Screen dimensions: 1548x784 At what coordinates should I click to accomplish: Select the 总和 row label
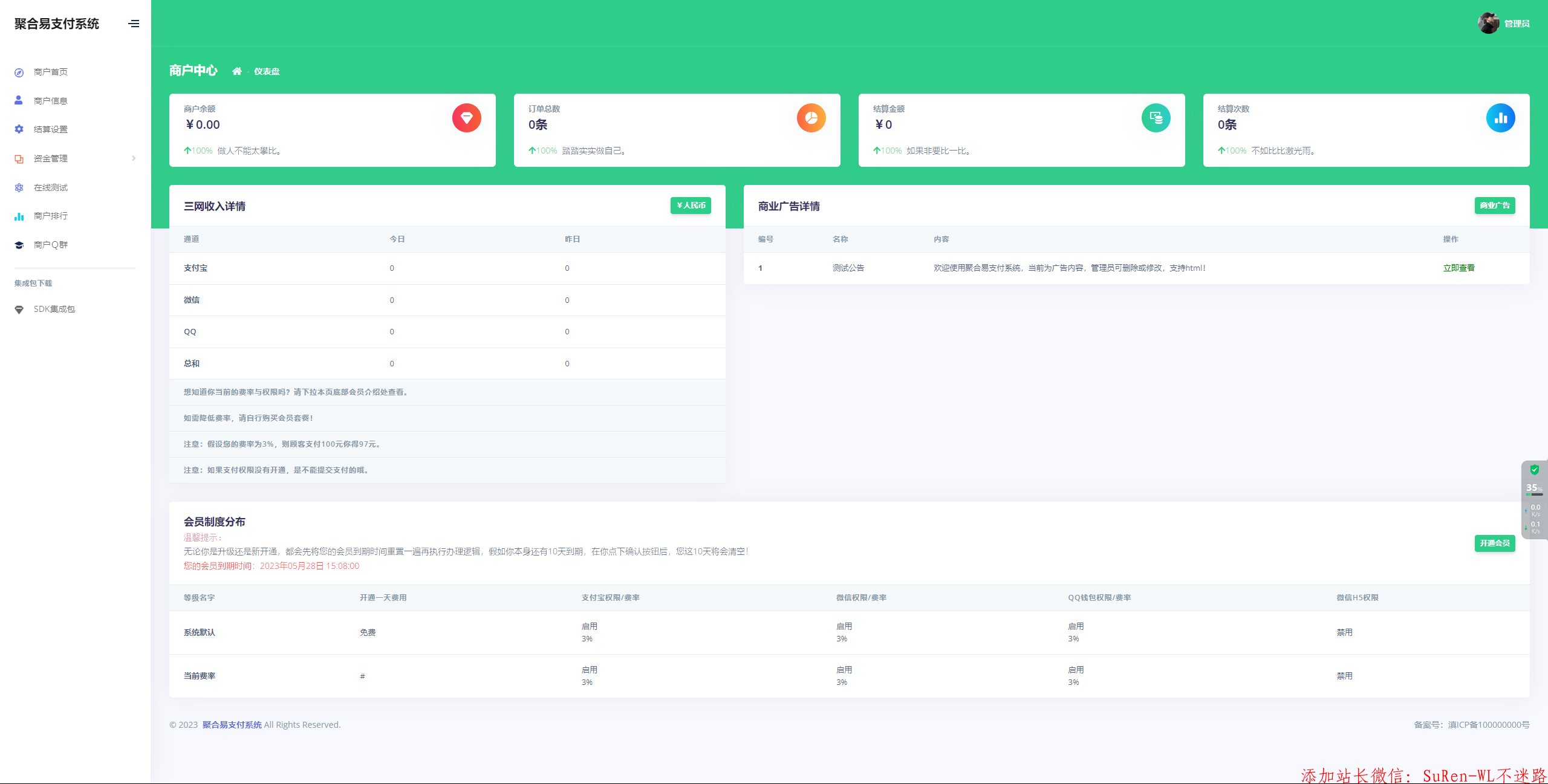click(x=192, y=364)
